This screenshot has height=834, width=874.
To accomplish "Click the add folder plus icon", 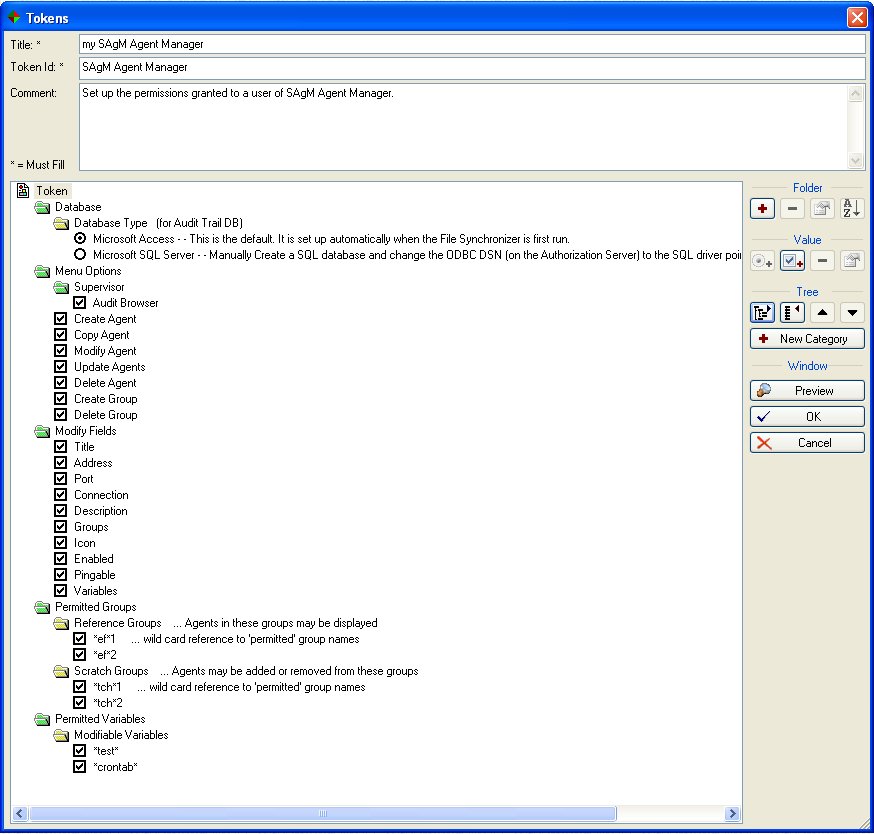I will 763,208.
